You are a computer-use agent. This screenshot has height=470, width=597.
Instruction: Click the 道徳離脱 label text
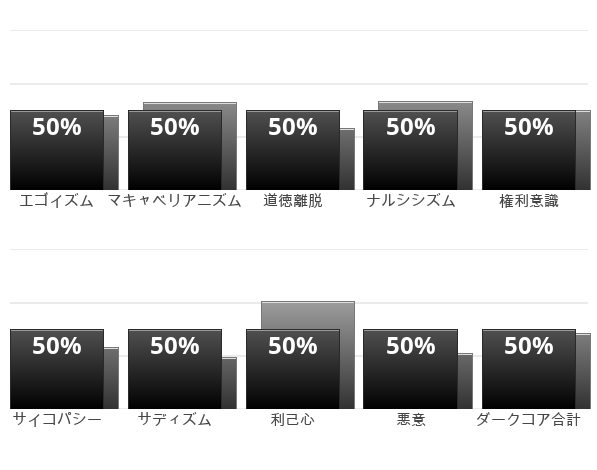pos(293,201)
